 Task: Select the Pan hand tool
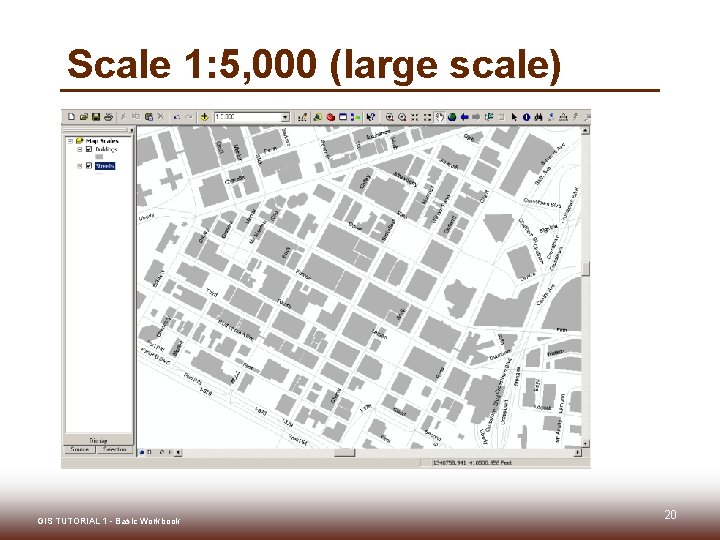[439, 117]
